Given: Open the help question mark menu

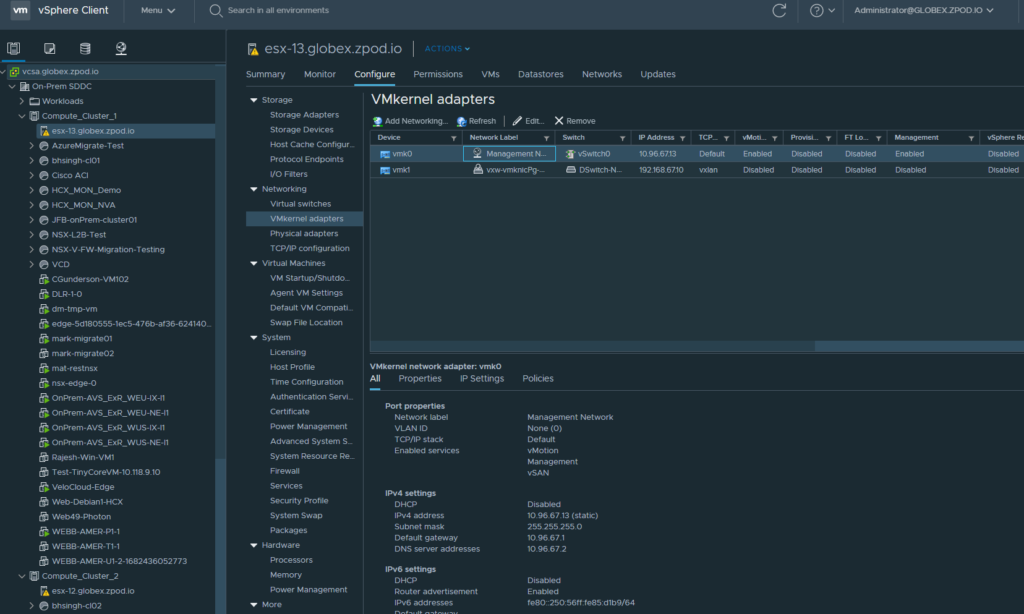Looking at the screenshot, I should (x=822, y=10).
